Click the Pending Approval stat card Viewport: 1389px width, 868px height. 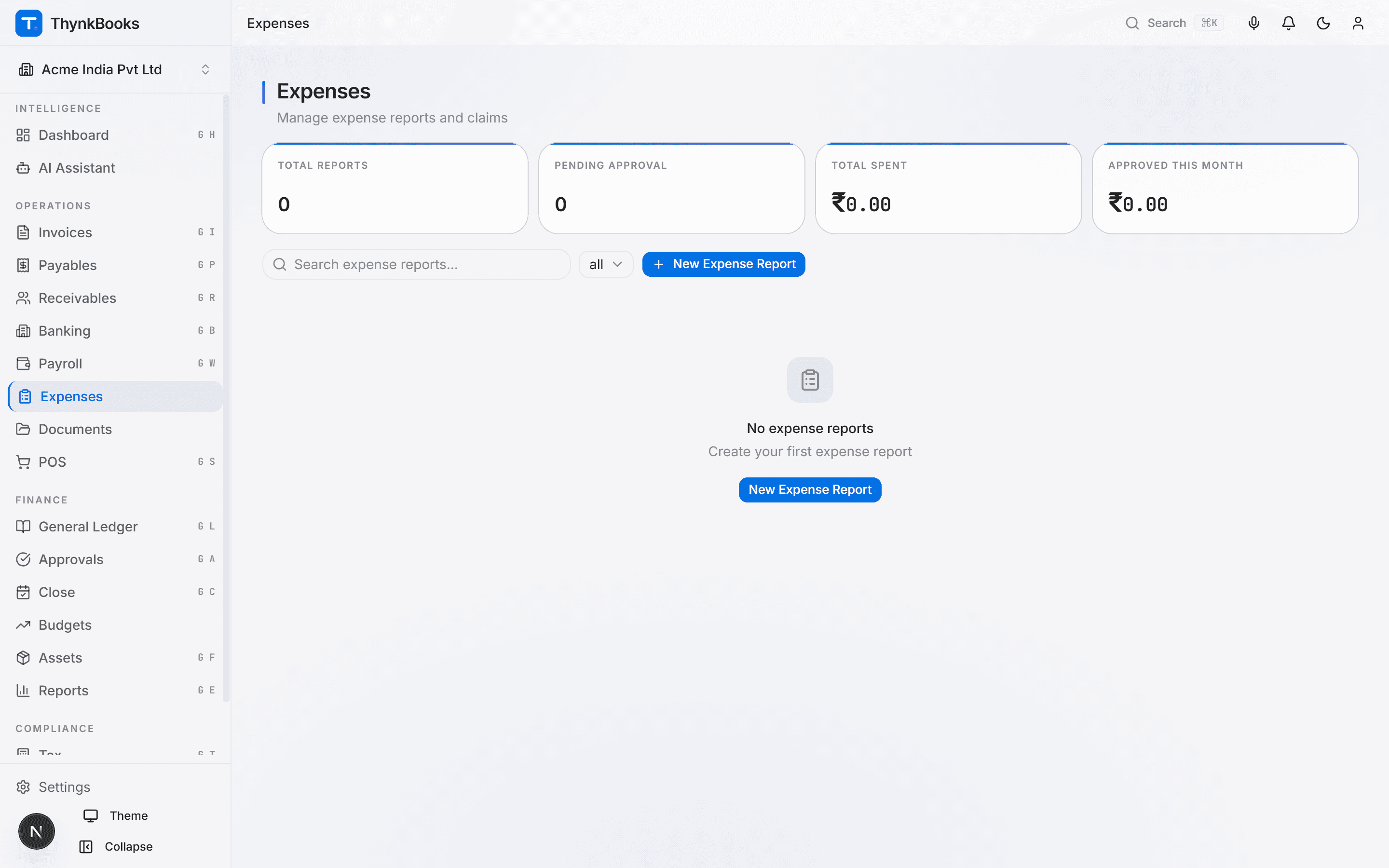671,188
